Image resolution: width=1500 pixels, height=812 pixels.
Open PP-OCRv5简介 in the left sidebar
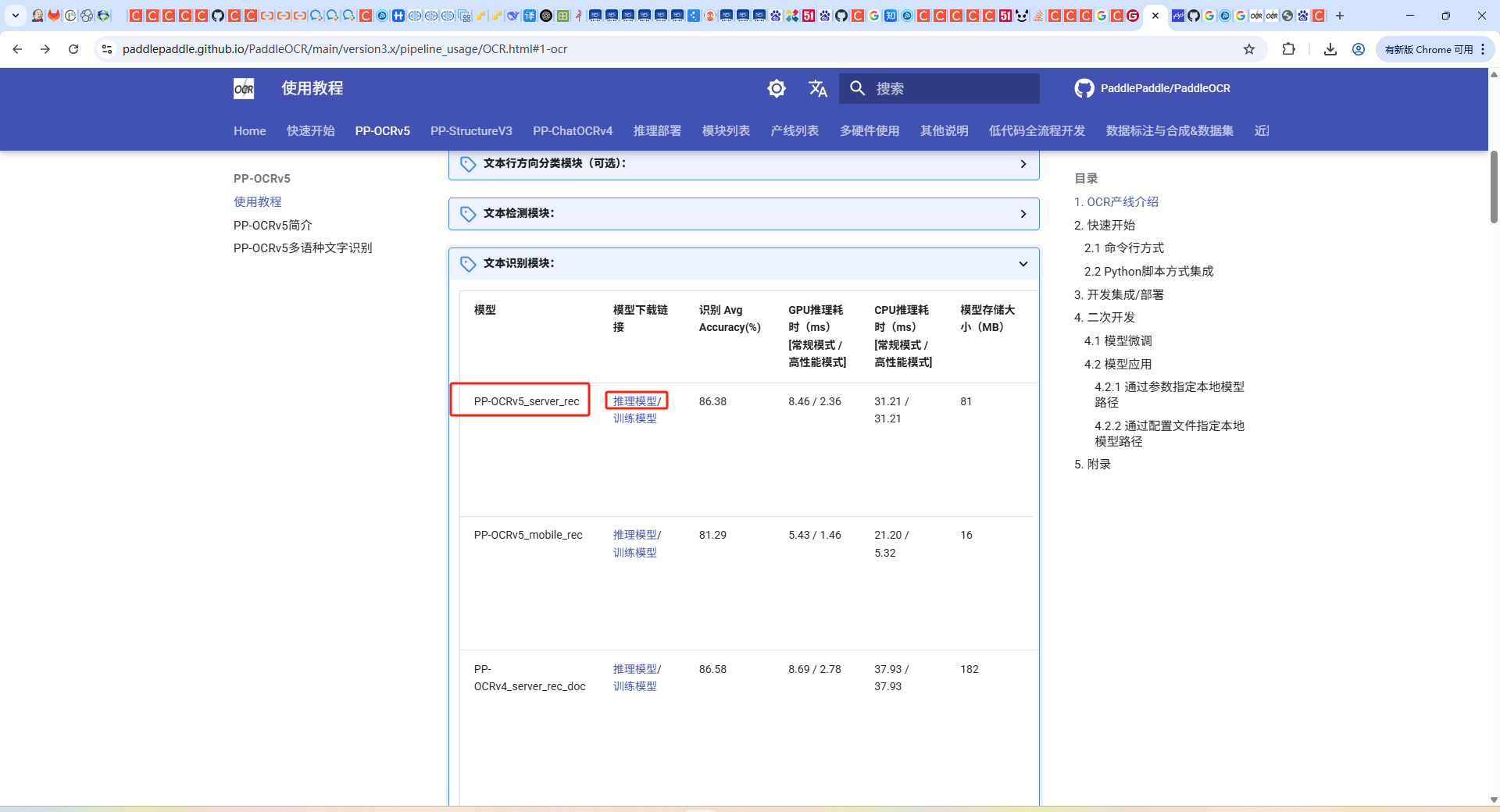273,225
